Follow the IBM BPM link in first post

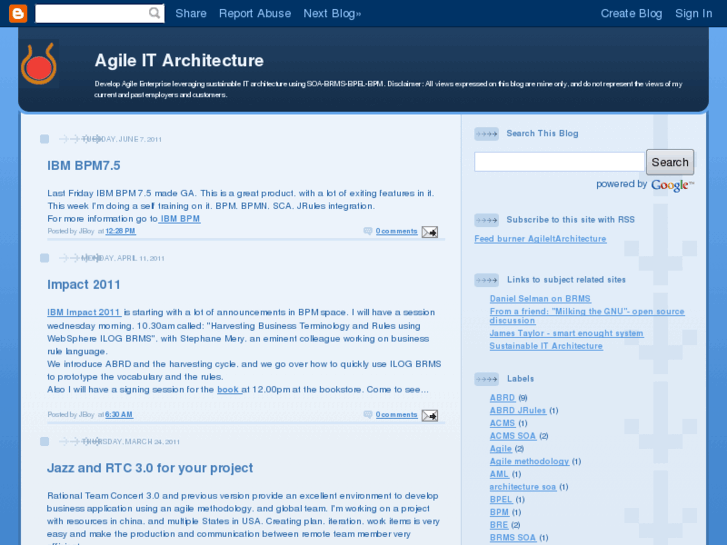[x=179, y=218]
